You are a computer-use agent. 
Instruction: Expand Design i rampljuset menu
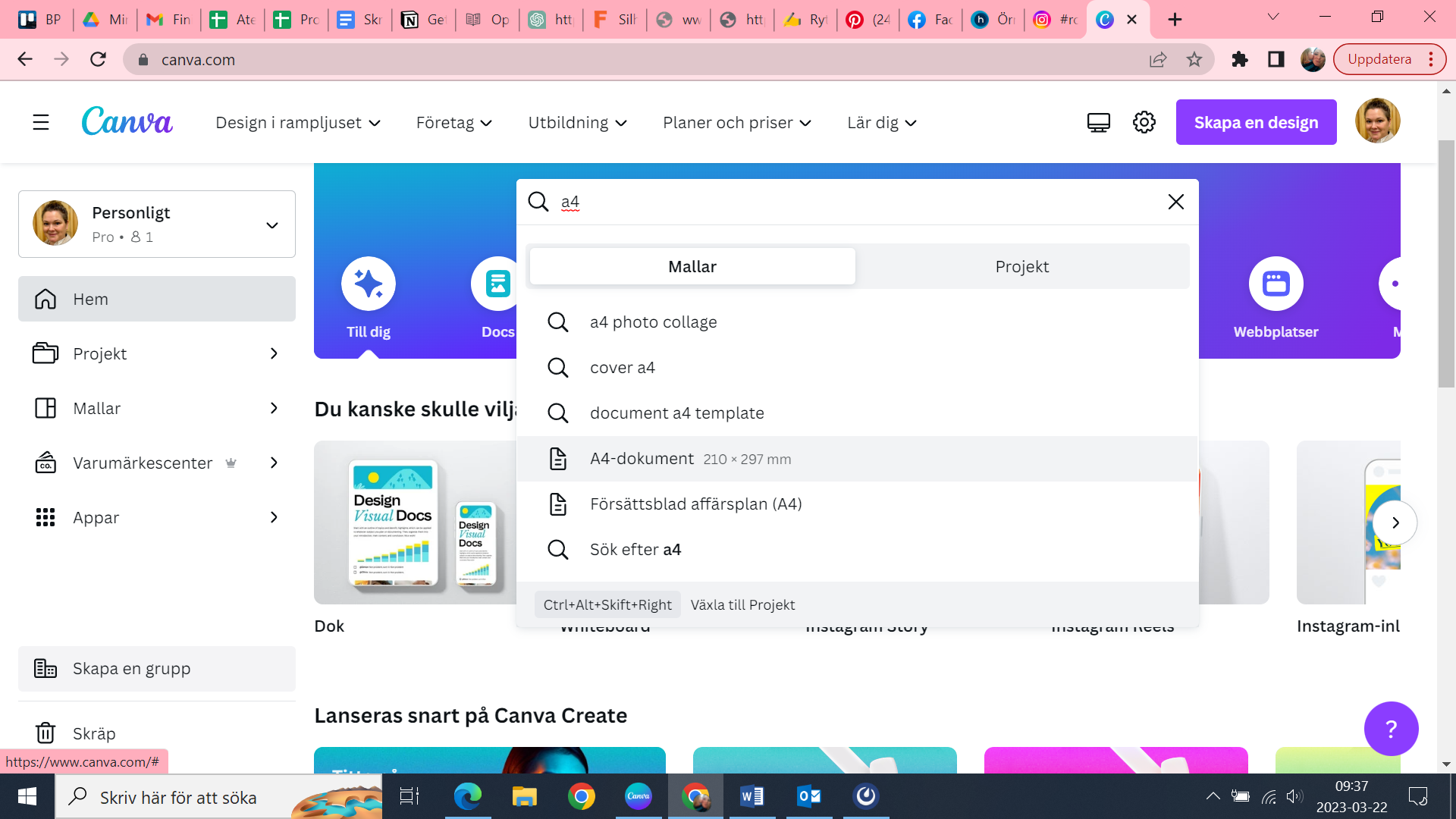coord(298,123)
